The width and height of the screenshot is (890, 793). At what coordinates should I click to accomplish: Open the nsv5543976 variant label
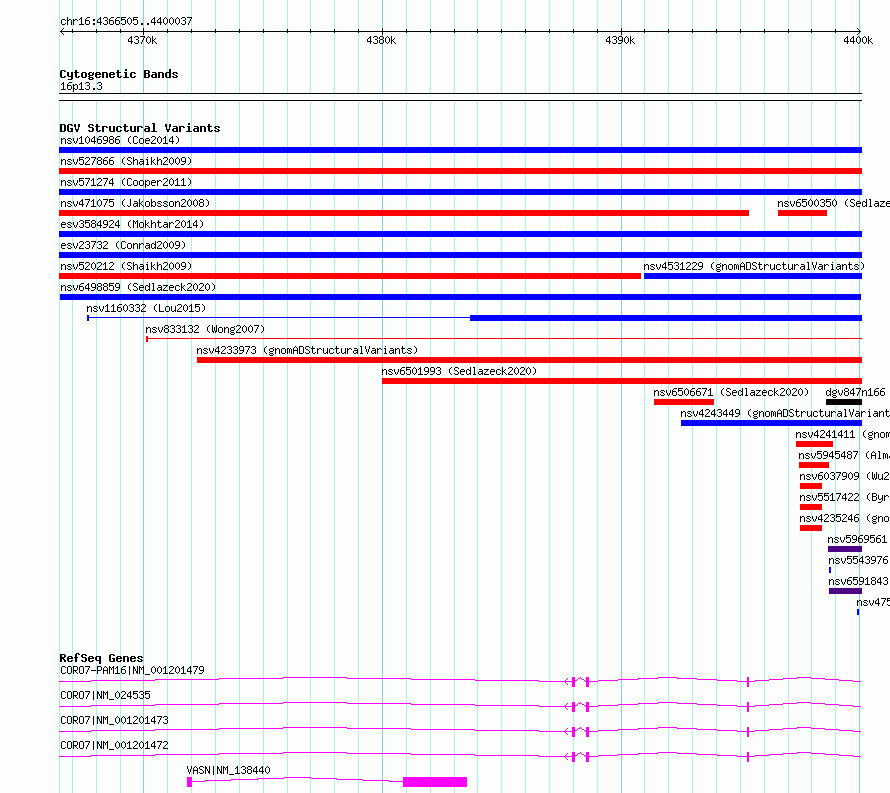coord(858,560)
